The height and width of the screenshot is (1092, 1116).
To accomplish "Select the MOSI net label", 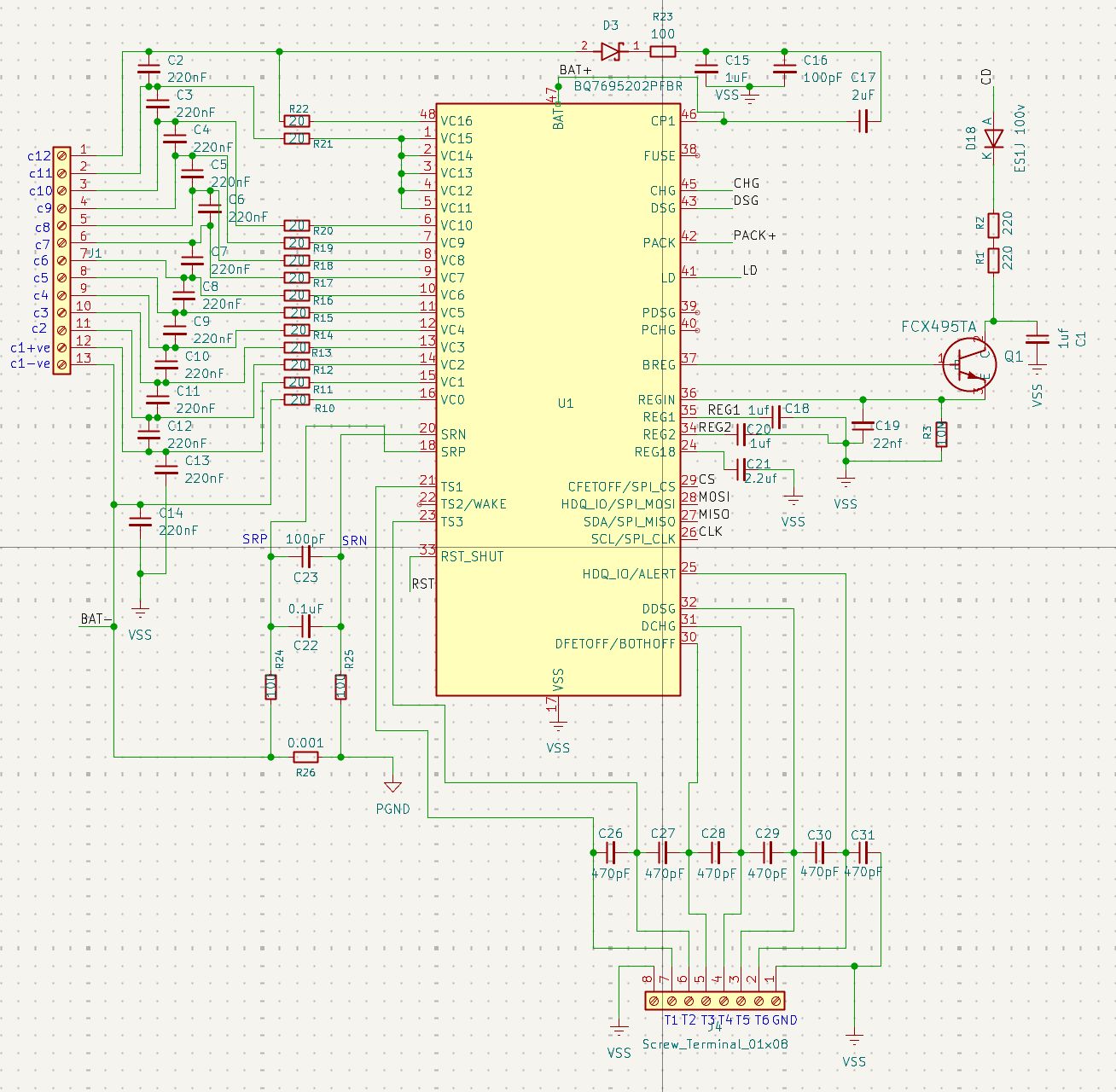I will (714, 497).
